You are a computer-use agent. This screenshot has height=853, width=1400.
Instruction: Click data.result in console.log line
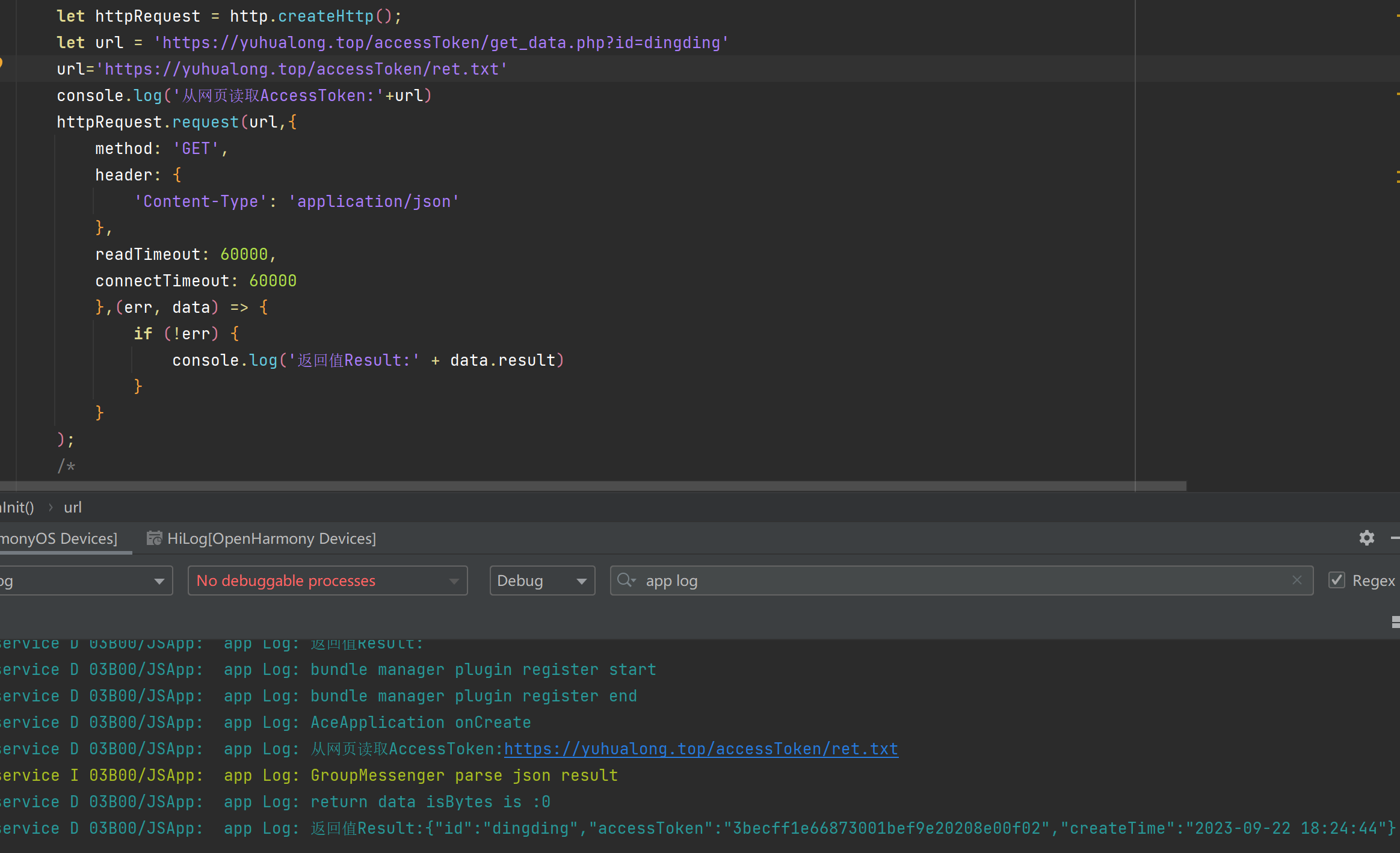tap(502, 360)
